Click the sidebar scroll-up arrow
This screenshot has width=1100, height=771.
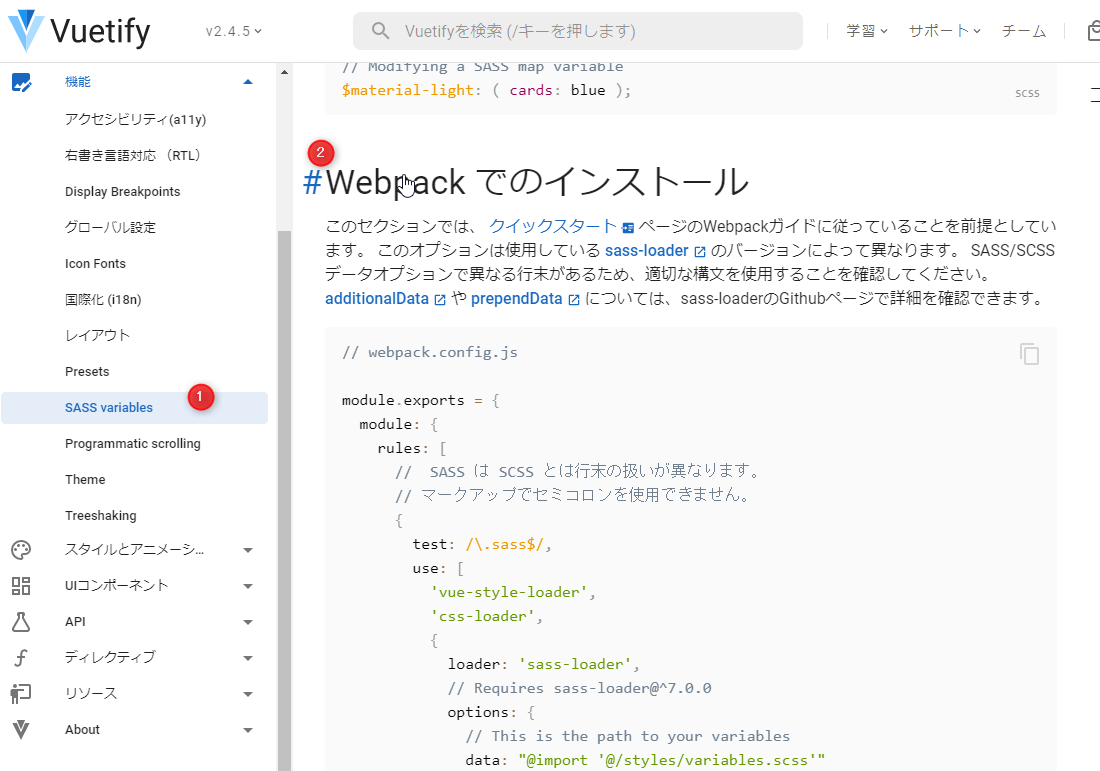click(x=284, y=72)
